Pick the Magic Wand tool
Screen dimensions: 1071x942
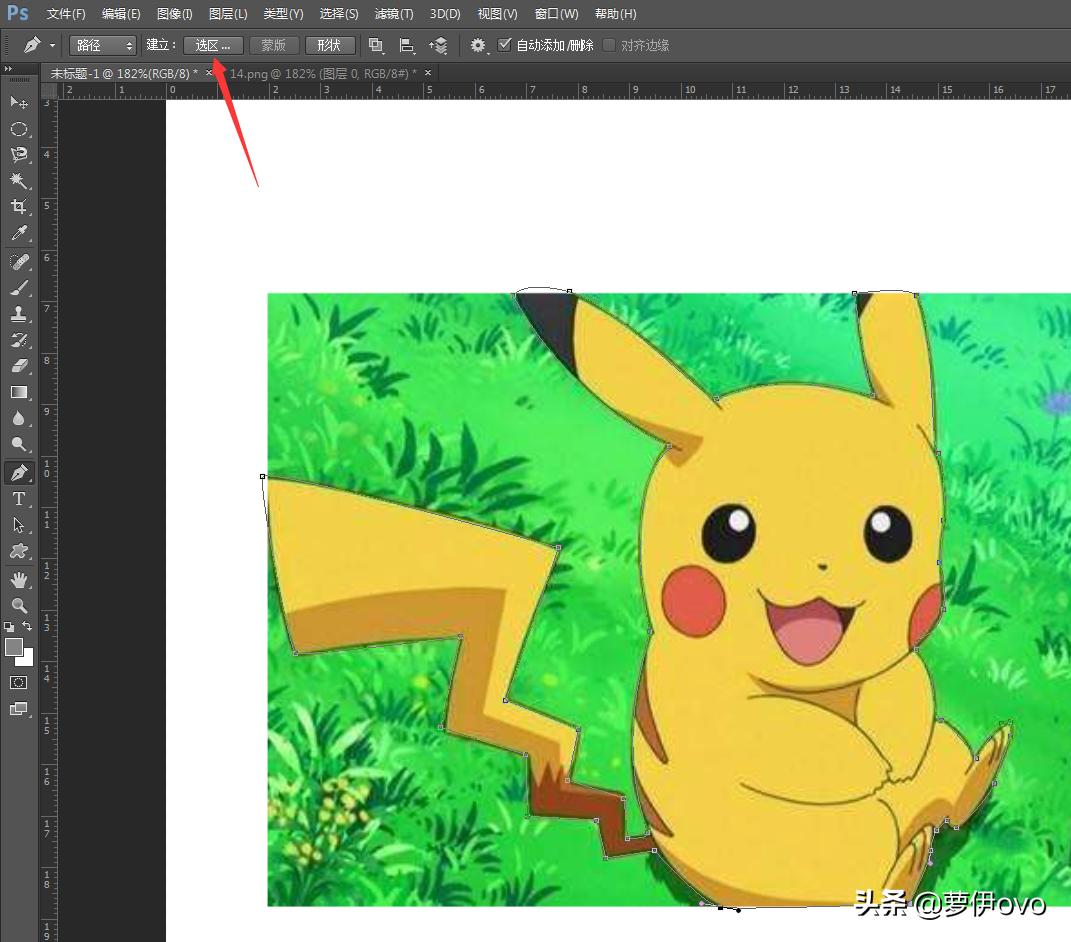[18, 181]
